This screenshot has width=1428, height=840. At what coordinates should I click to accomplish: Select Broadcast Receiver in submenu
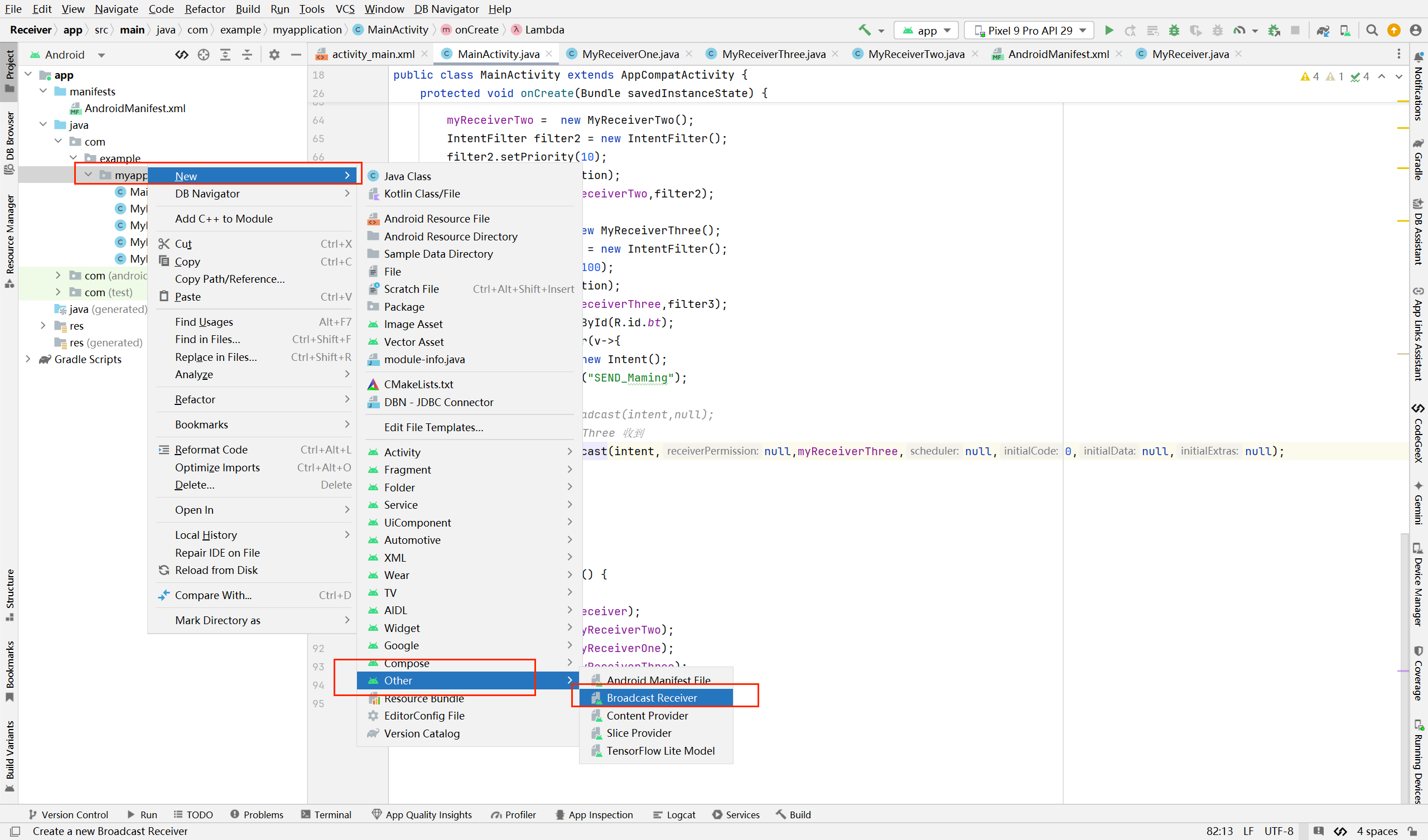coord(652,698)
